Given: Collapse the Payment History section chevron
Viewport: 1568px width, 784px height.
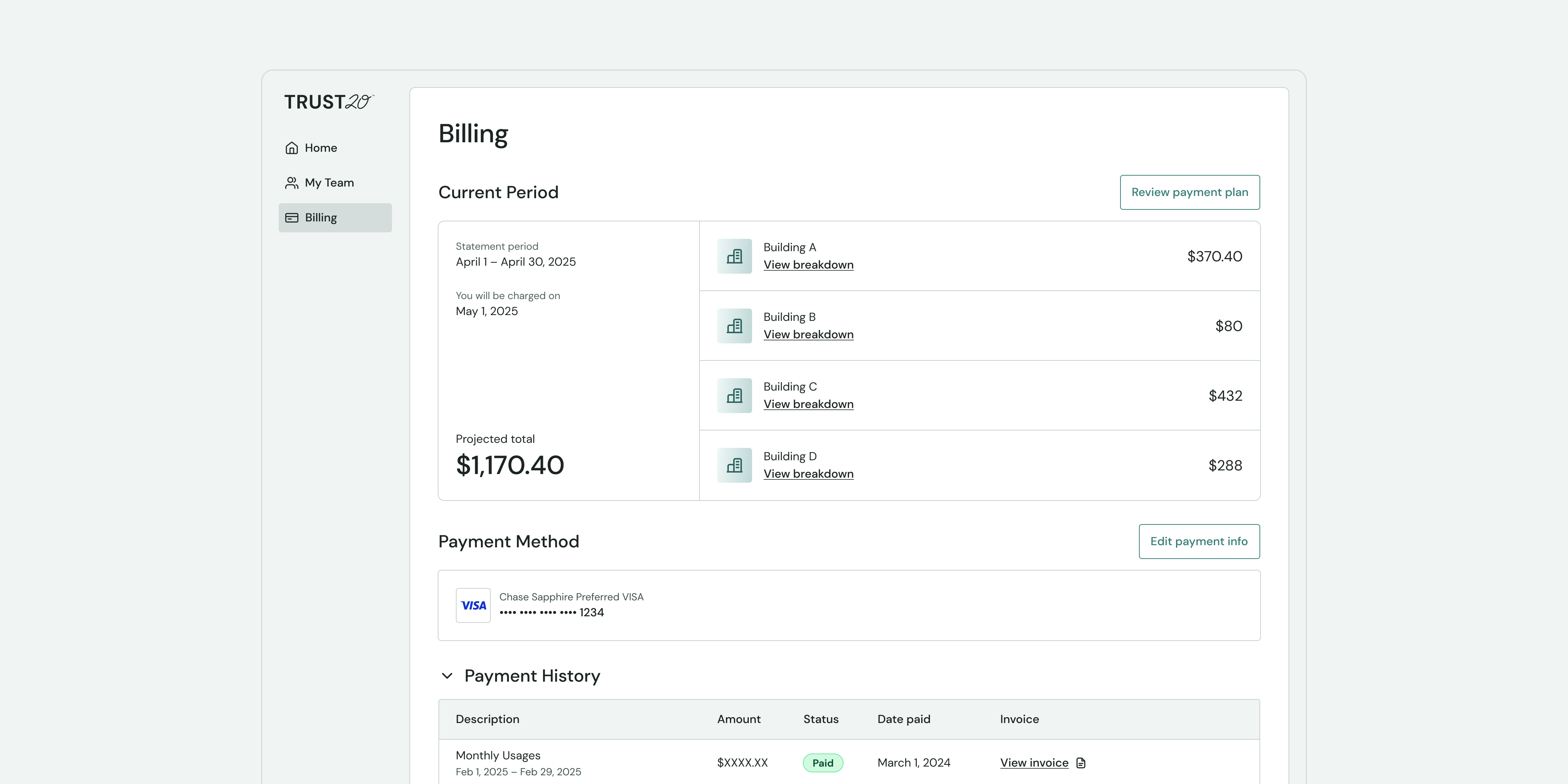Looking at the screenshot, I should tap(447, 675).
